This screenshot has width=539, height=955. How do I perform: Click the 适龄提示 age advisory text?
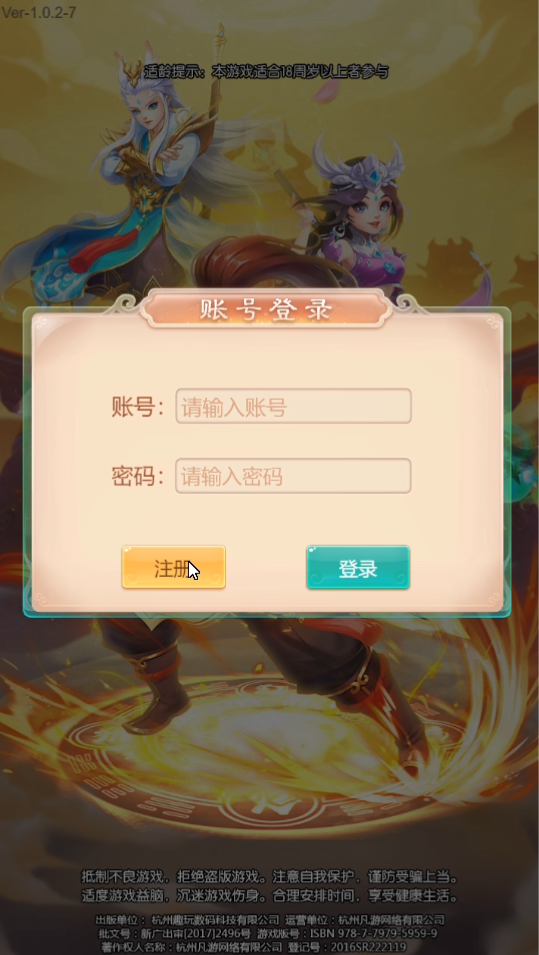[x=266, y=71]
